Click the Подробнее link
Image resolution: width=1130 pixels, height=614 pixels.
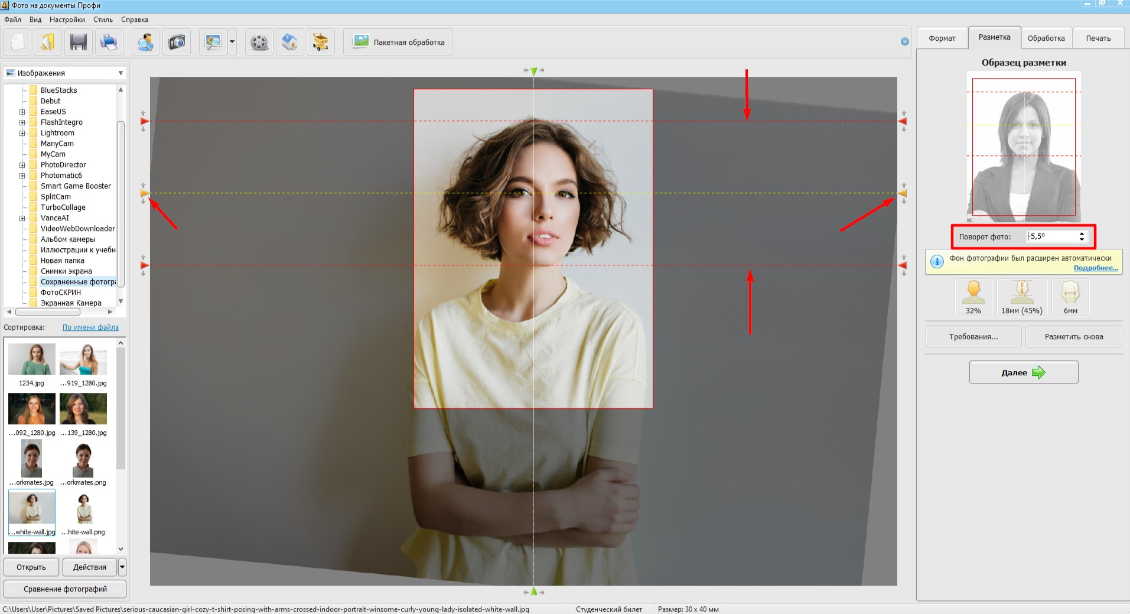[x=1096, y=268]
